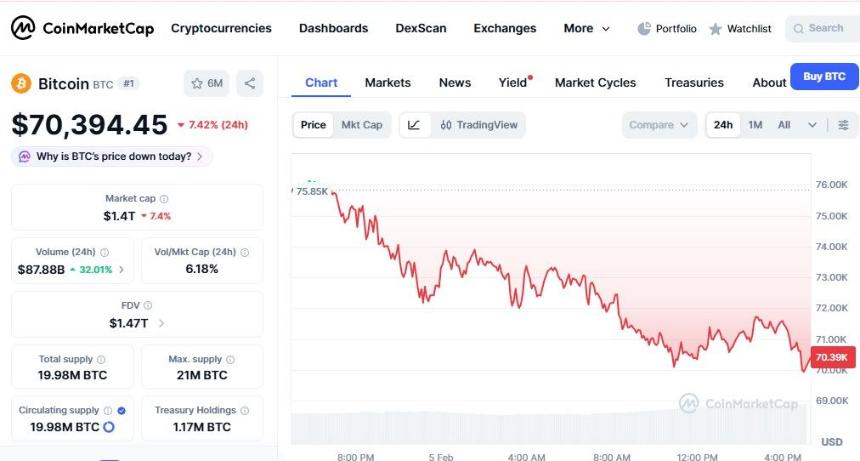Image resolution: width=860 pixels, height=461 pixels.
Task: Open the Watchlist star in header
Action: (x=716, y=29)
